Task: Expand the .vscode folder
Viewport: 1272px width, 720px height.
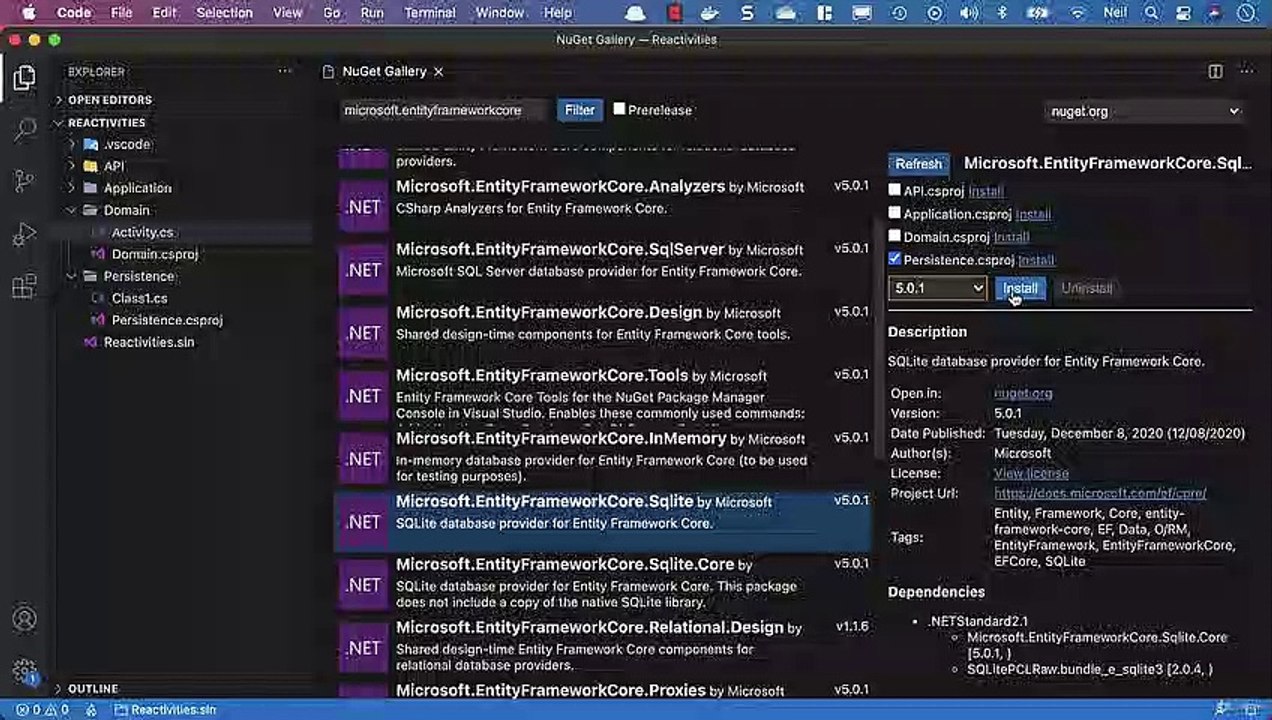Action: [x=127, y=144]
